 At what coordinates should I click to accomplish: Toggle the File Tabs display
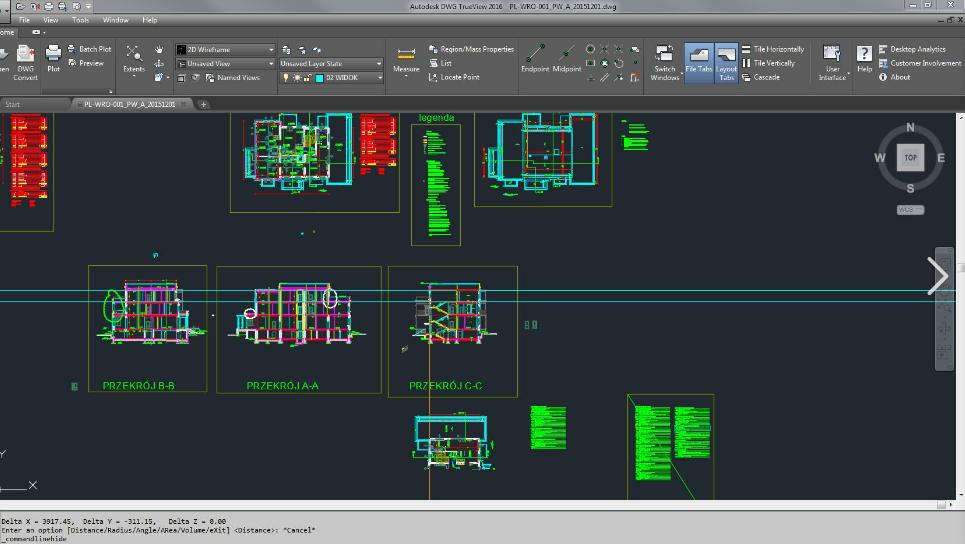(698, 55)
